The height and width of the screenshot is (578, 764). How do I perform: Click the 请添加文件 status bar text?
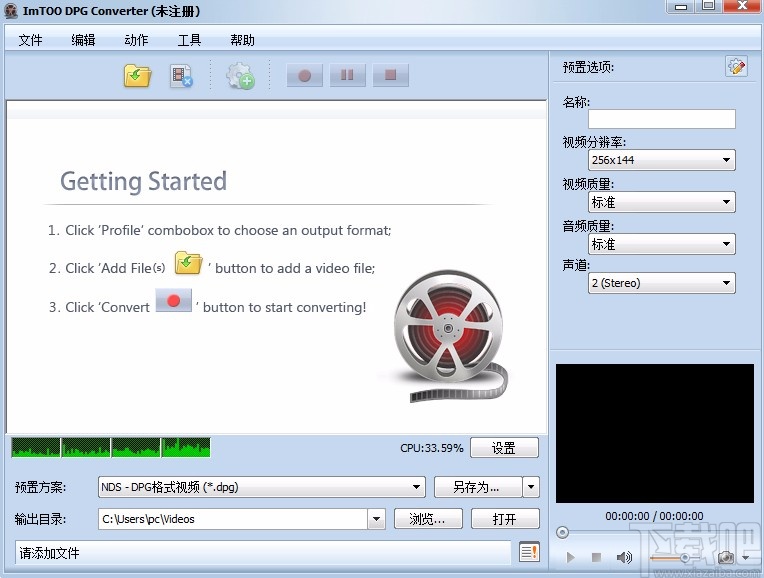49,553
